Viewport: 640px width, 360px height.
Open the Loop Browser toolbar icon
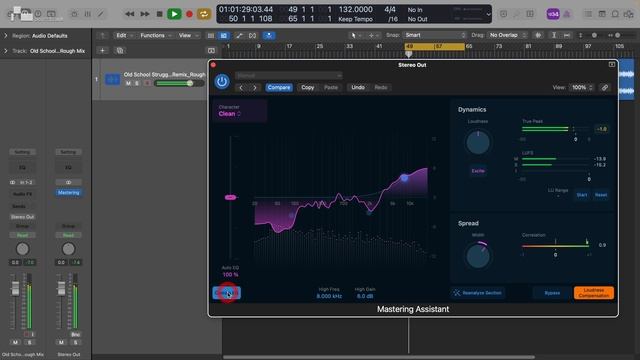tap(615, 14)
